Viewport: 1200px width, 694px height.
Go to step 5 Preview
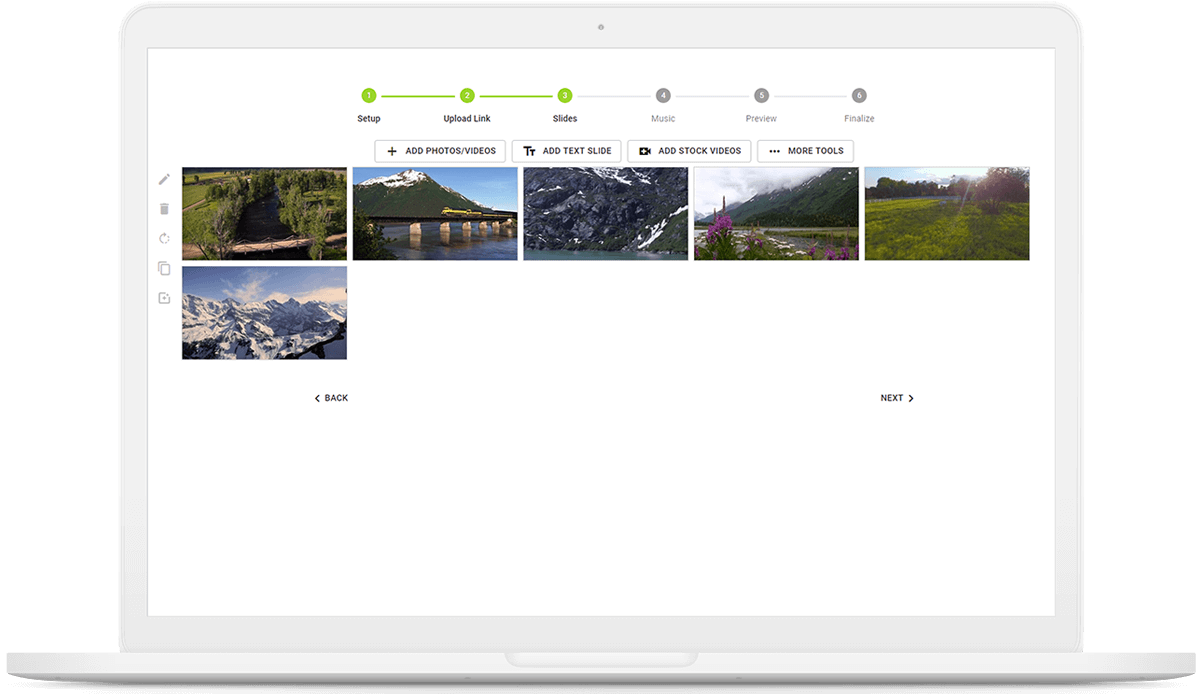tap(761, 96)
